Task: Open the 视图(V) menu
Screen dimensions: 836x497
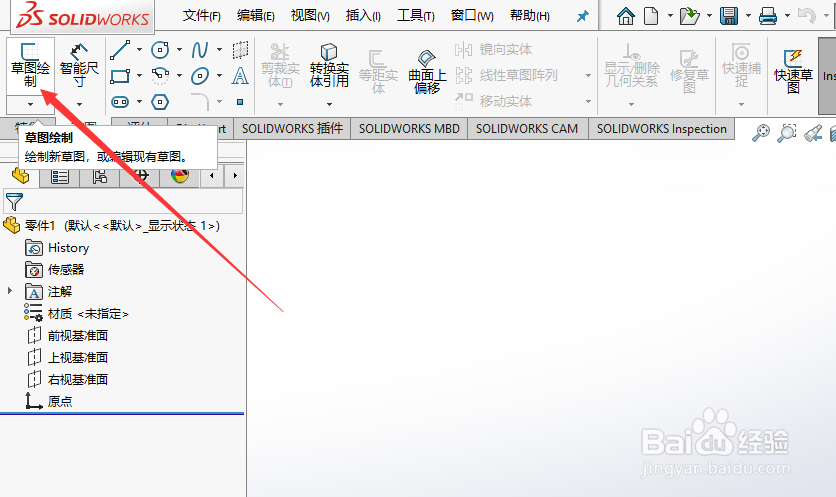Action: pyautogui.click(x=310, y=16)
